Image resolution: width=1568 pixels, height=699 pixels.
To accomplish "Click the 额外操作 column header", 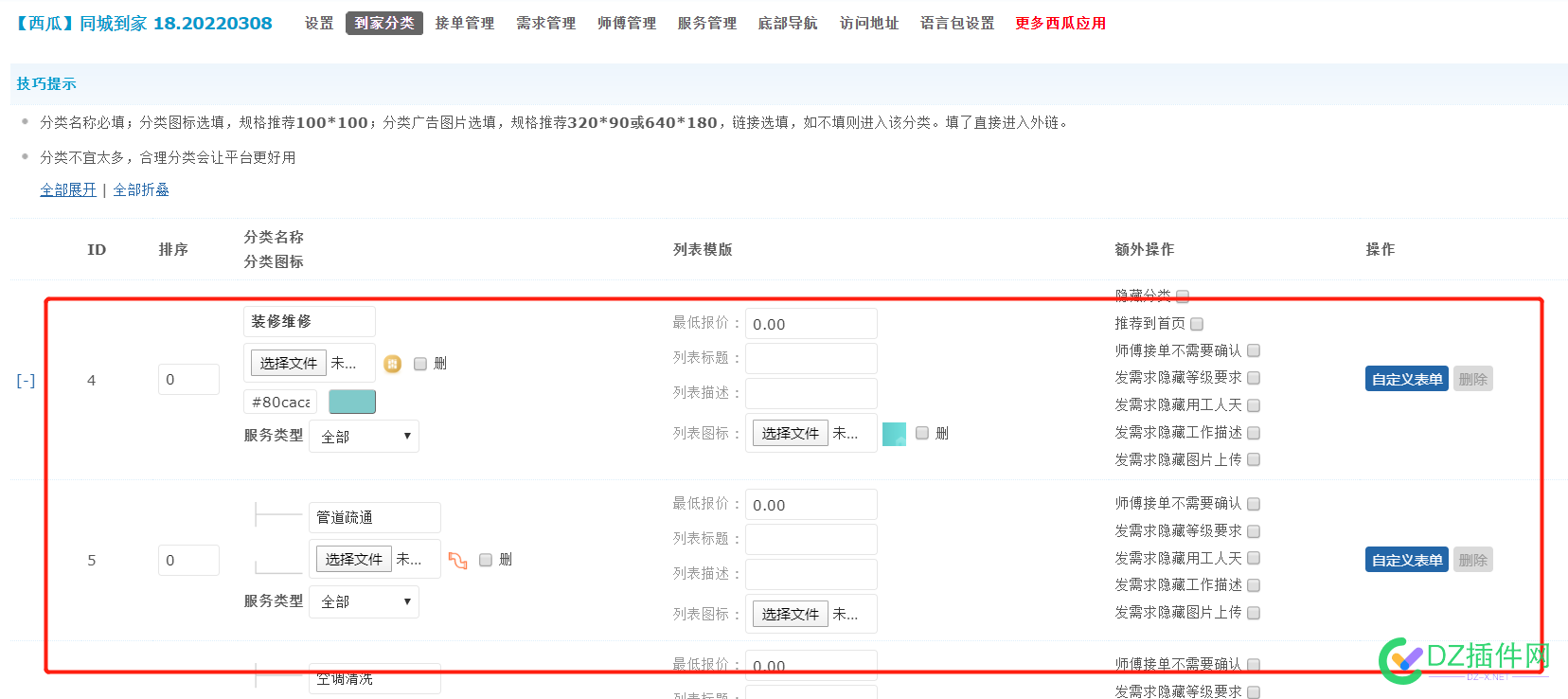I will [x=1144, y=249].
